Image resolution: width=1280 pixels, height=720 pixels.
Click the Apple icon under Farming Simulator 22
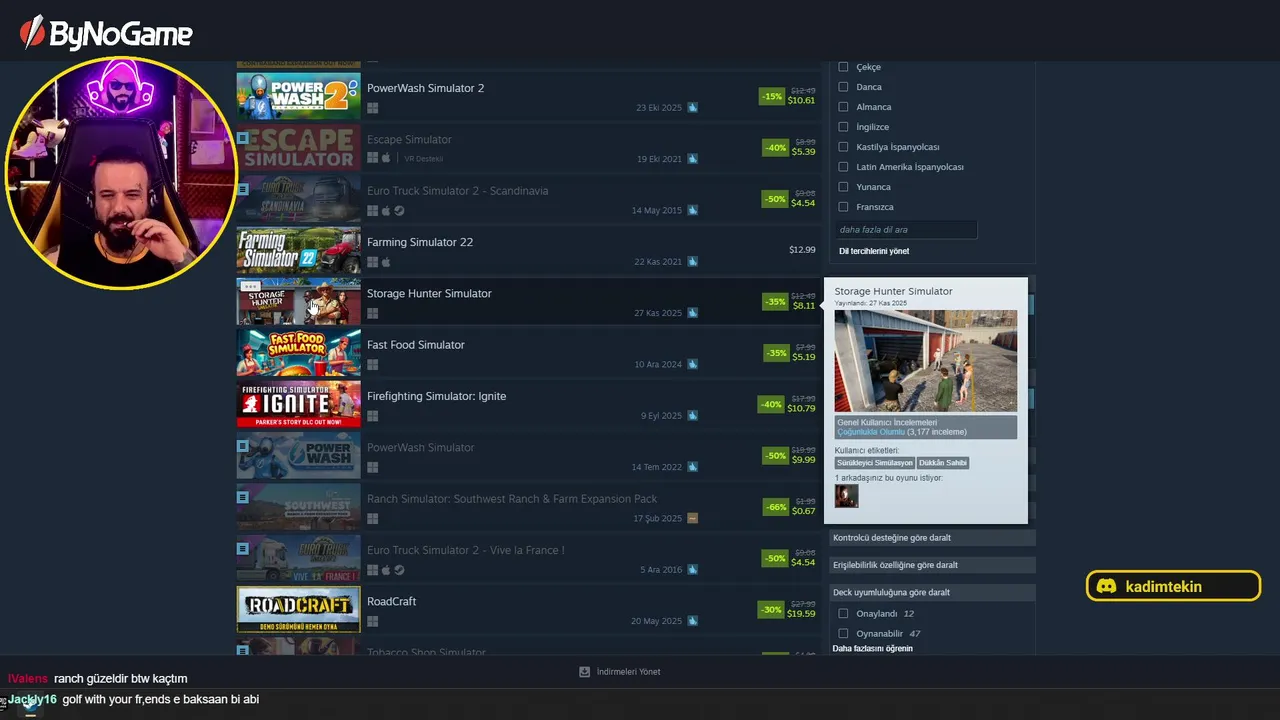tap(386, 262)
